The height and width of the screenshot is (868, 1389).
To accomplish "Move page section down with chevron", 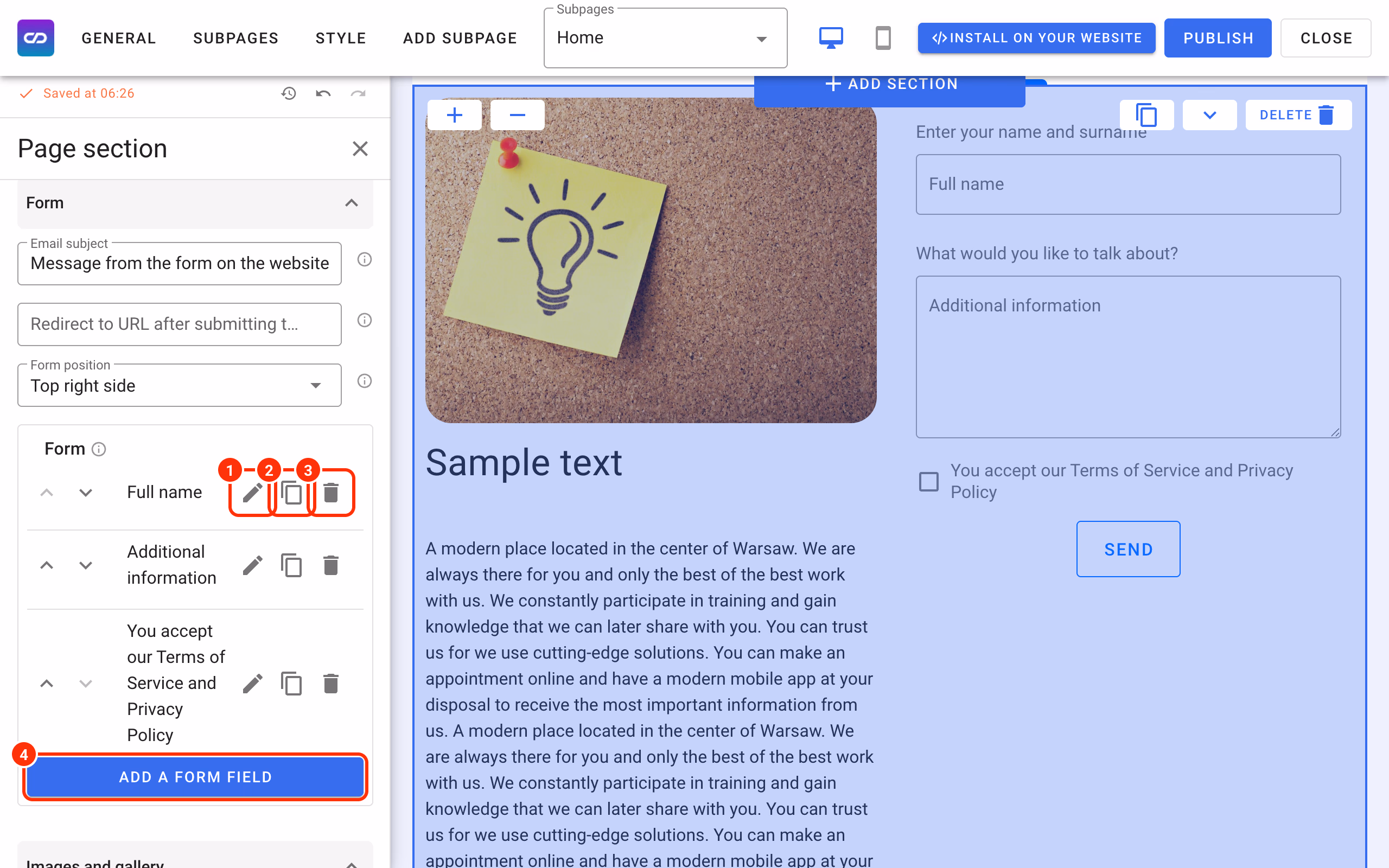I will [1209, 115].
